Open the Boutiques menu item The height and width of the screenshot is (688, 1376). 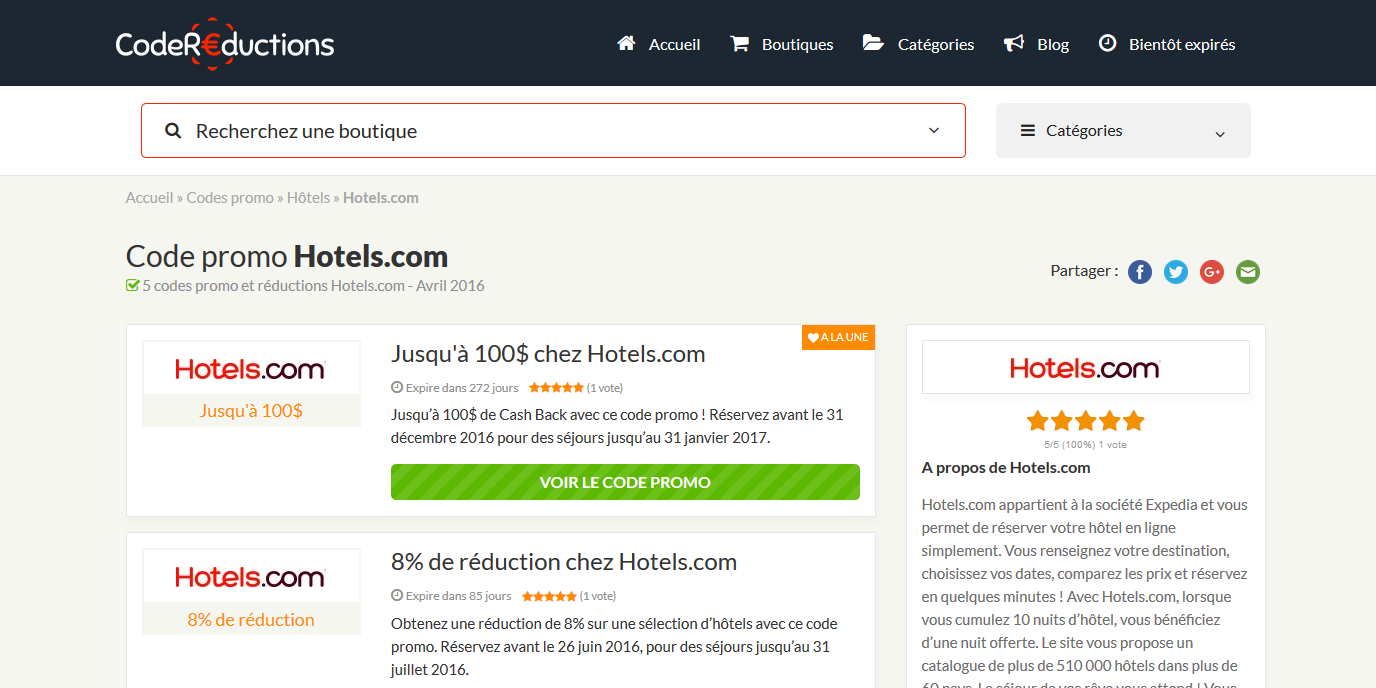tap(782, 44)
